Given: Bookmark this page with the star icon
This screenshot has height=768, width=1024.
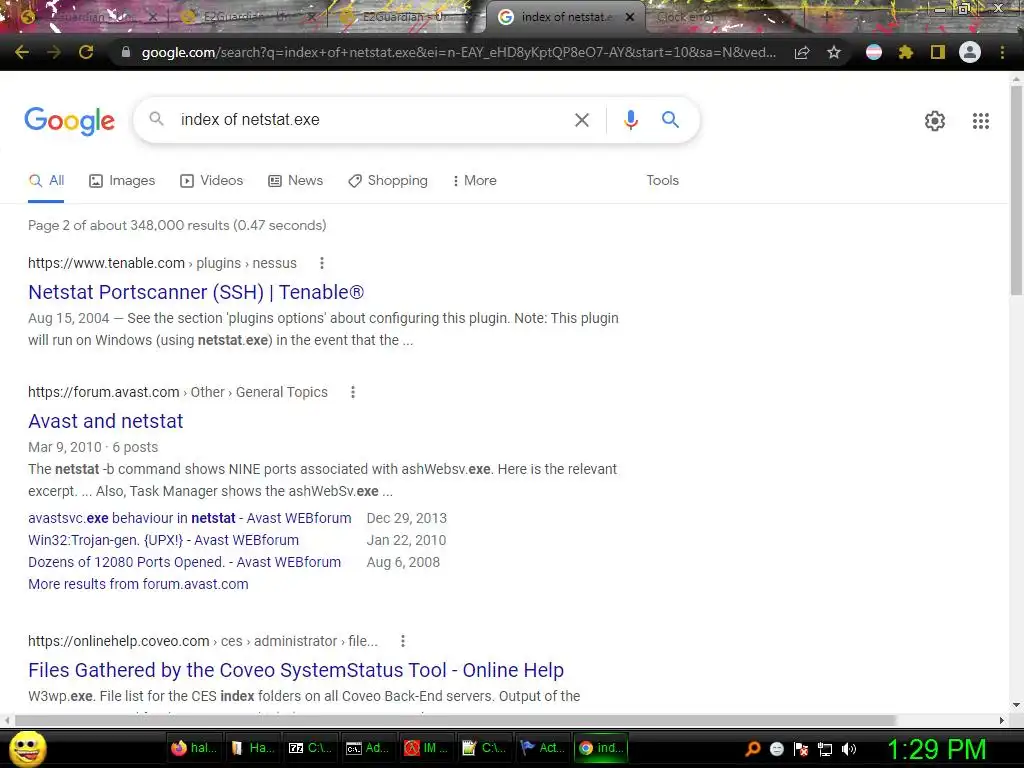Looking at the screenshot, I should [834, 52].
